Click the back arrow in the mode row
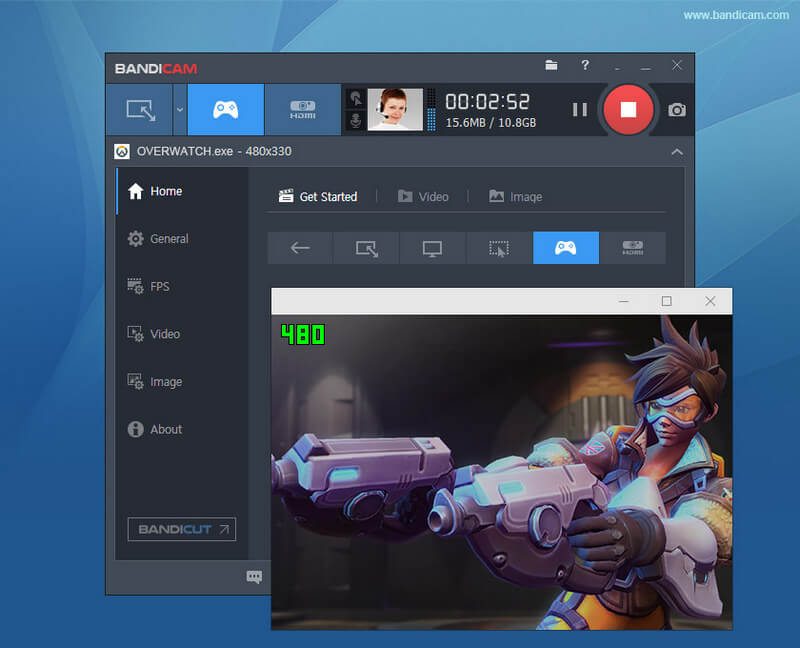The width and height of the screenshot is (800, 648). (x=299, y=247)
